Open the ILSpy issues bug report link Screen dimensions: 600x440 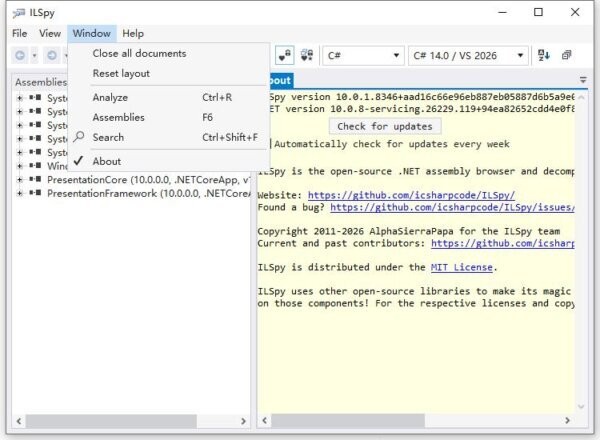[x=452, y=207]
